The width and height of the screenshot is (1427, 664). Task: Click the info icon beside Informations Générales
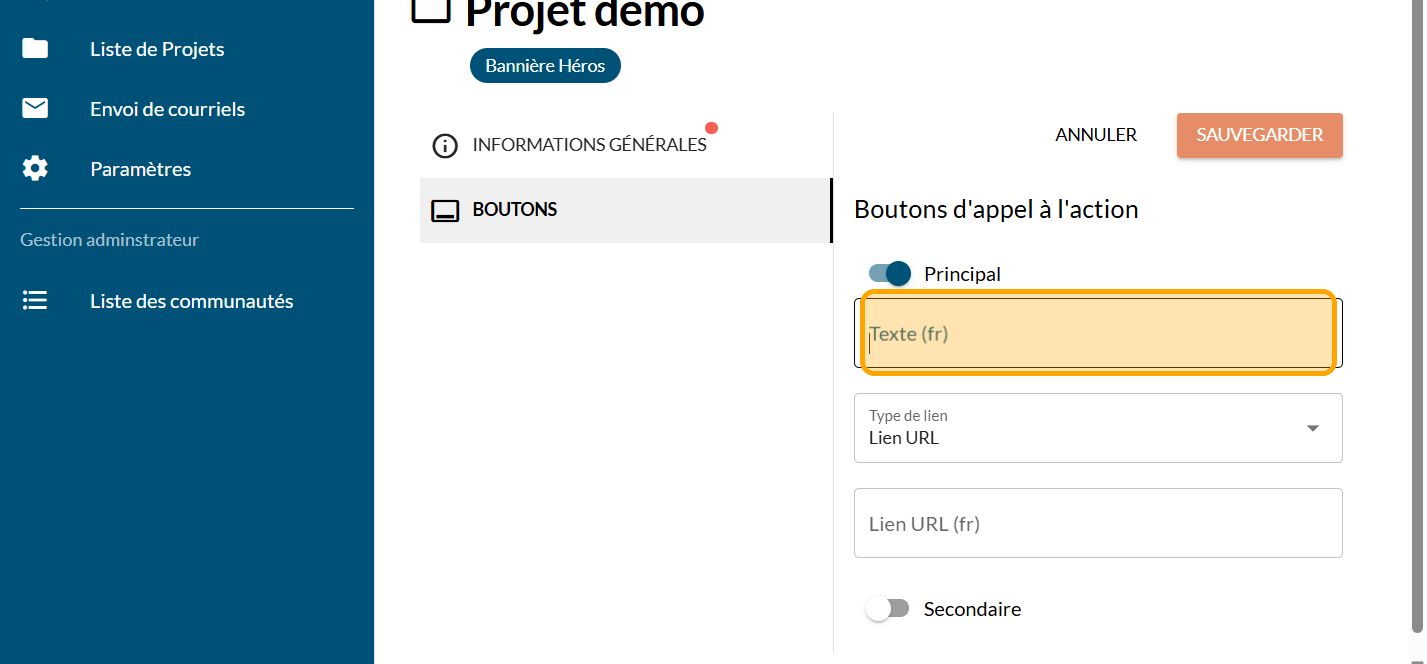[x=445, y=146]
